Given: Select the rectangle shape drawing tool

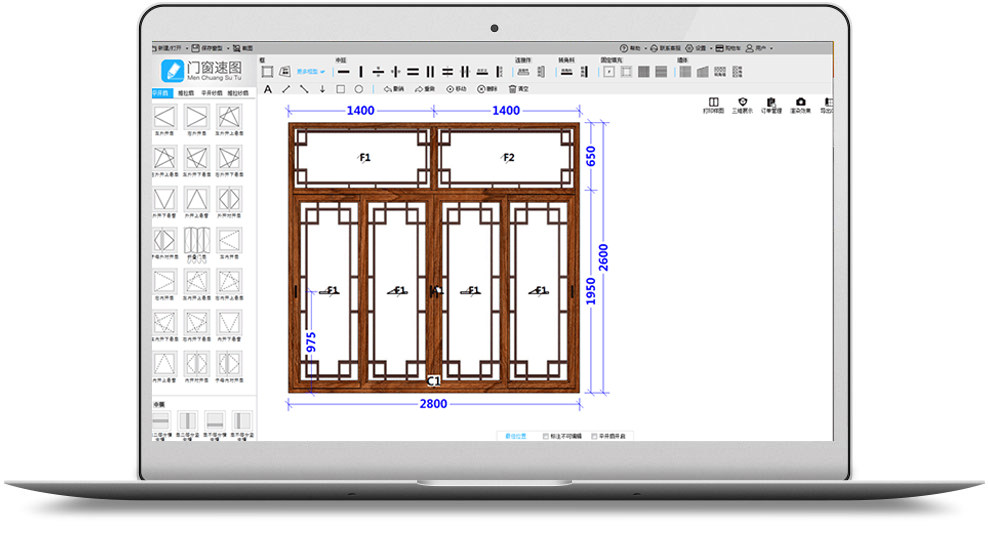Looking at the screenshot, I should pyautogui.click(x=340, y=89).
